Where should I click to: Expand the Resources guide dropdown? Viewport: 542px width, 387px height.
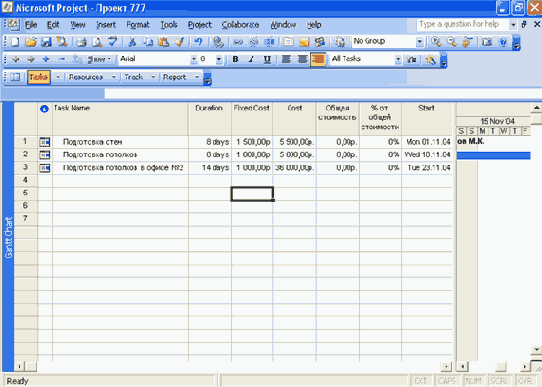tap(113, 77)
